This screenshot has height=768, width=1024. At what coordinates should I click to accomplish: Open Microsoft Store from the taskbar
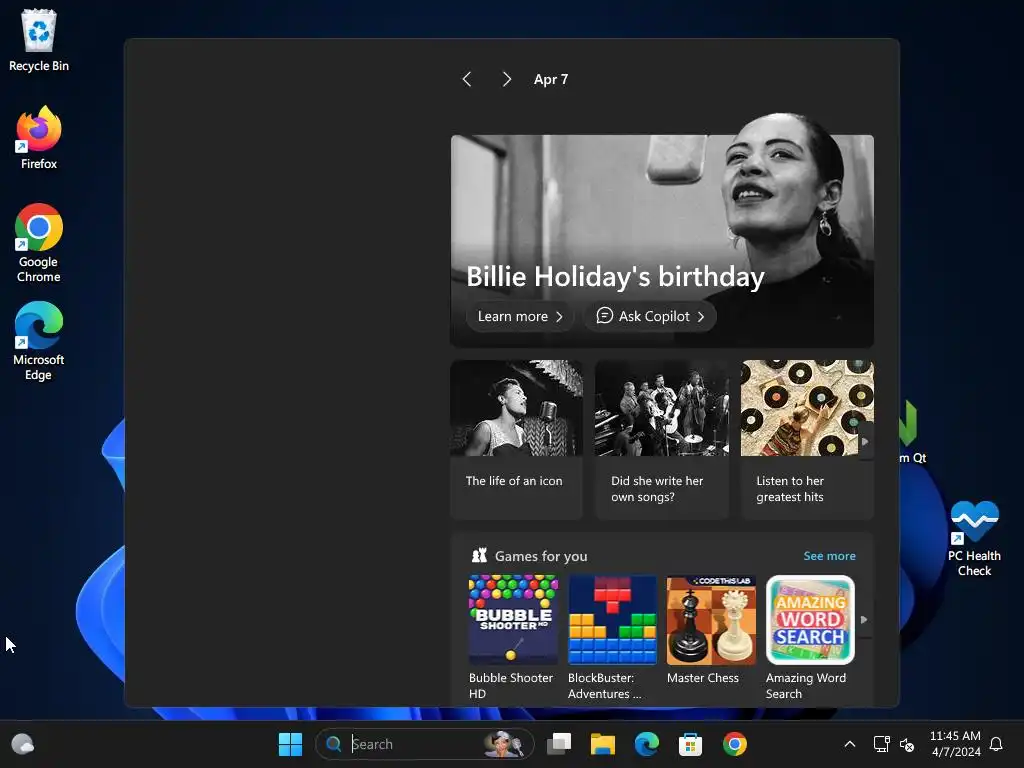tap(690, 744)
